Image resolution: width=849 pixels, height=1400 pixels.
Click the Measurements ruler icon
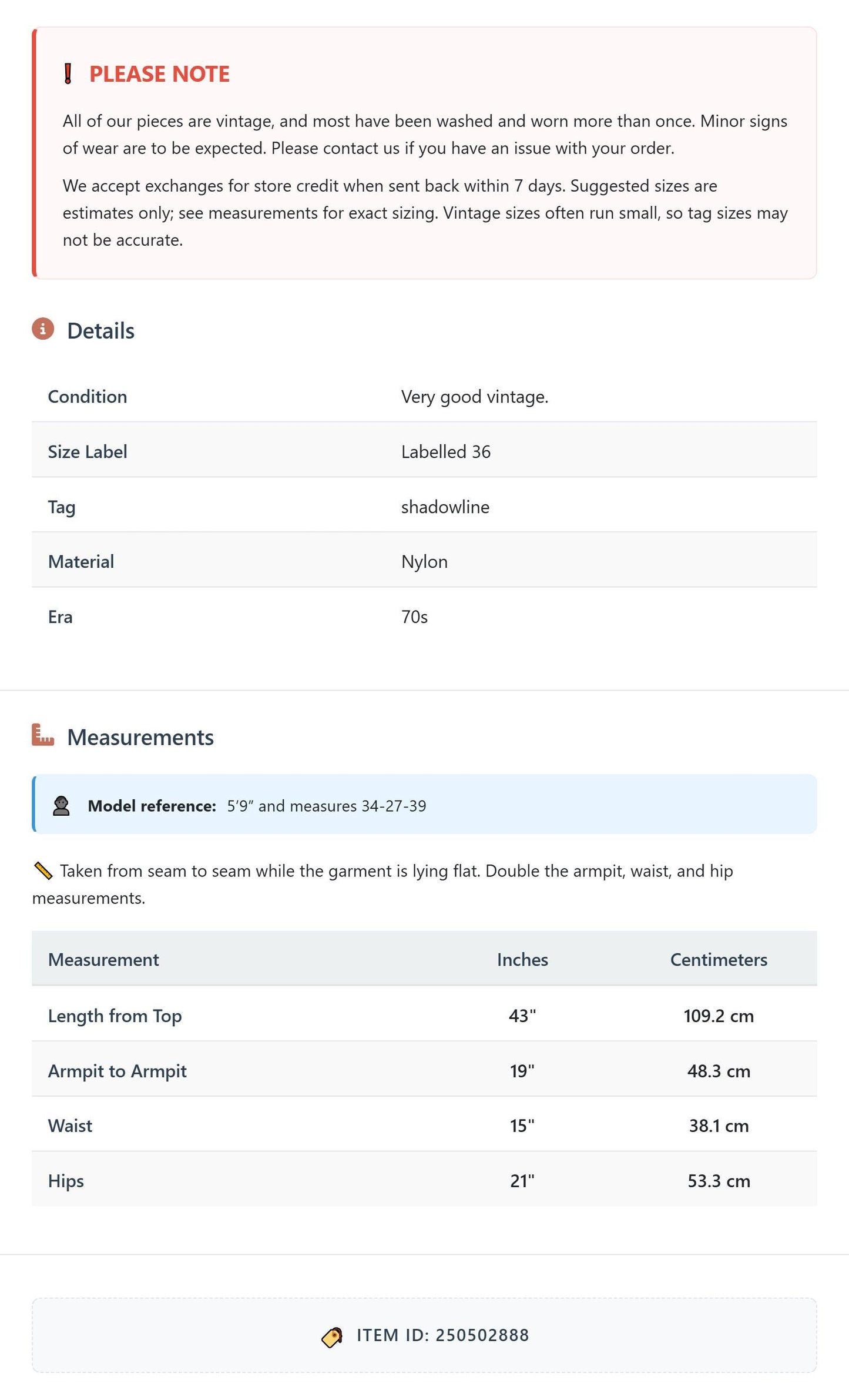[43, 735]
